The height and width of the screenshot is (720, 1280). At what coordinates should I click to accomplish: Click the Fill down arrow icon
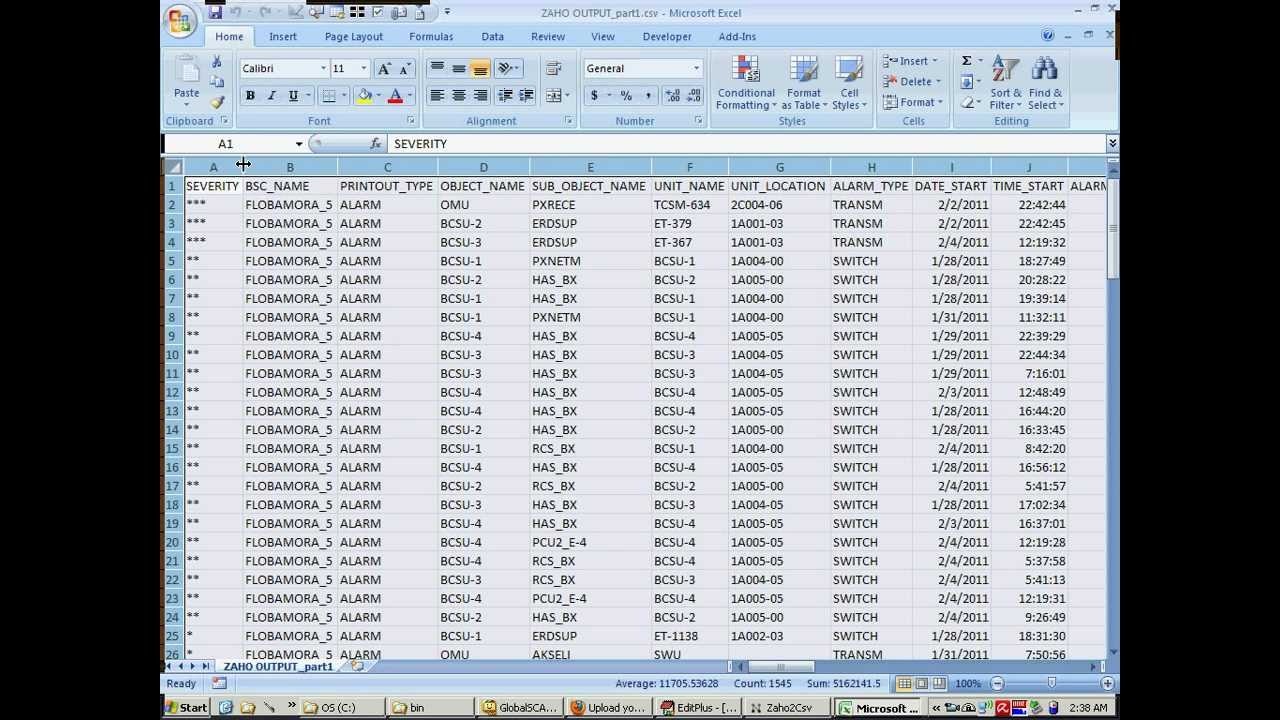click(967, 82)
